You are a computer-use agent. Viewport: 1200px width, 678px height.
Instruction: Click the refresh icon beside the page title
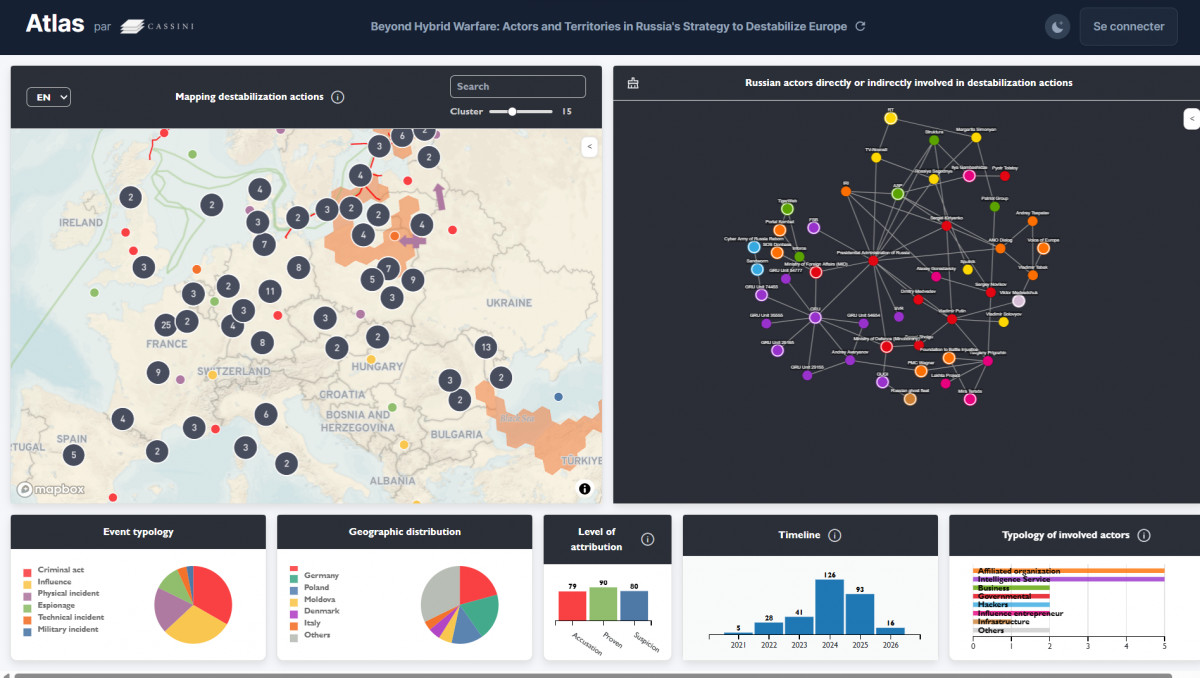860,27
